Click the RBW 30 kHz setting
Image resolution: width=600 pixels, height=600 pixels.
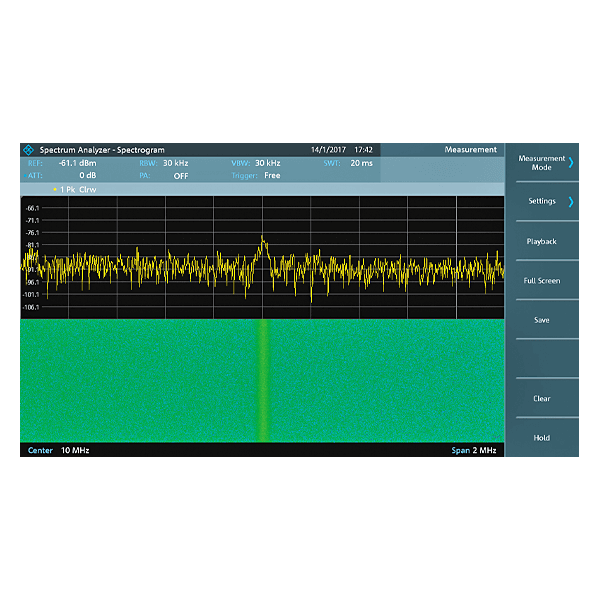pyautogui.click(x=176, y=162)
